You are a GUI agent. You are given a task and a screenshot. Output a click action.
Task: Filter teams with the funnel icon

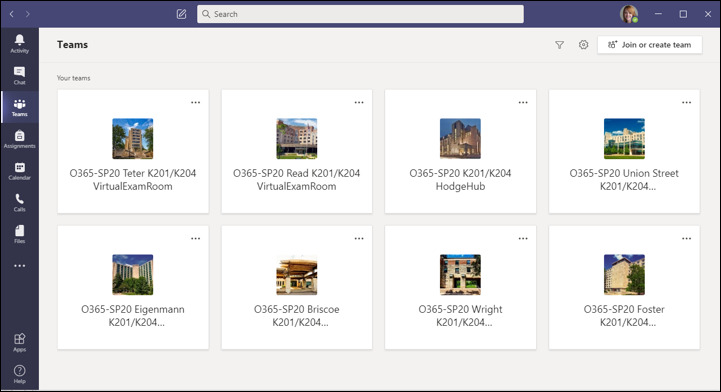tap(559, 45)
